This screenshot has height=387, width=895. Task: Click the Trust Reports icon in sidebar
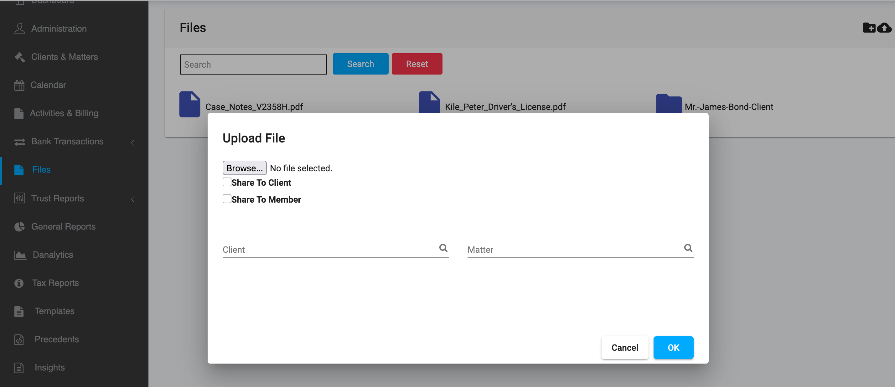pos(19,199)
